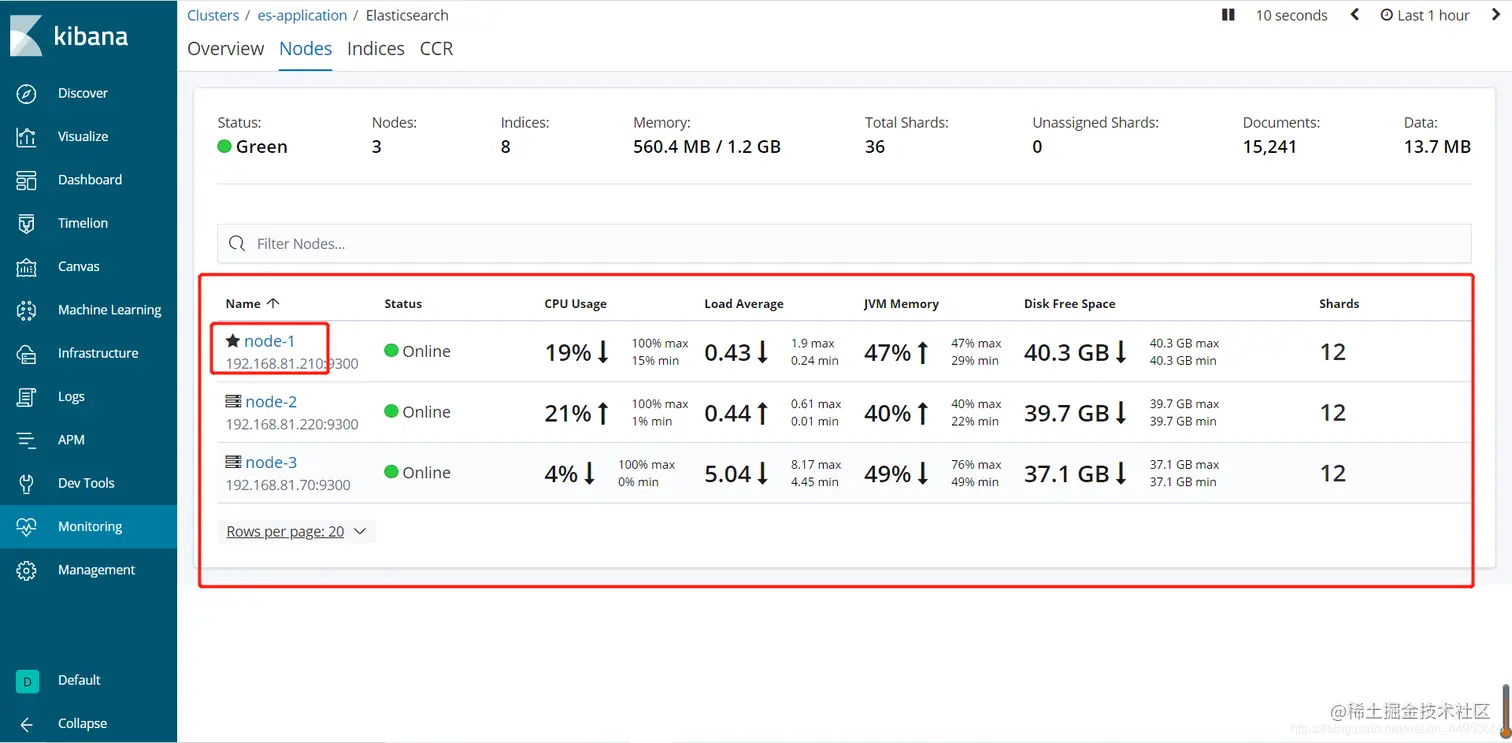Viewport: 1512px width, 743px height.
Task: Expand the Rows per page dropdown
Action: [296, 531]
